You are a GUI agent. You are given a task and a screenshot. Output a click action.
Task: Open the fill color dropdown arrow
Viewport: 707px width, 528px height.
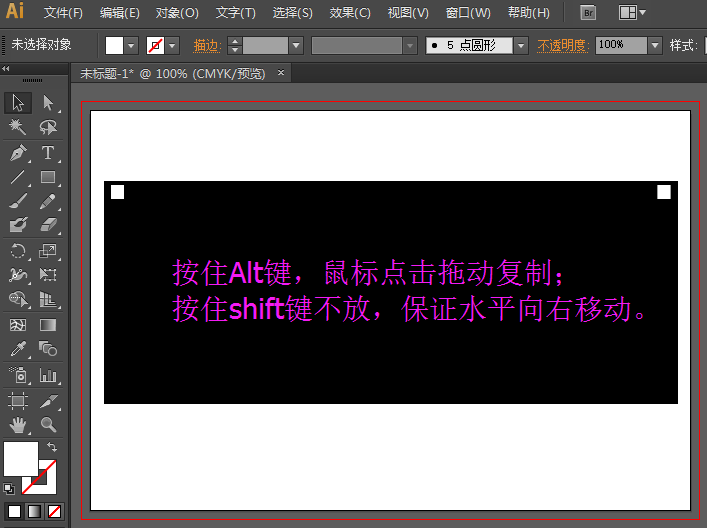131,46
